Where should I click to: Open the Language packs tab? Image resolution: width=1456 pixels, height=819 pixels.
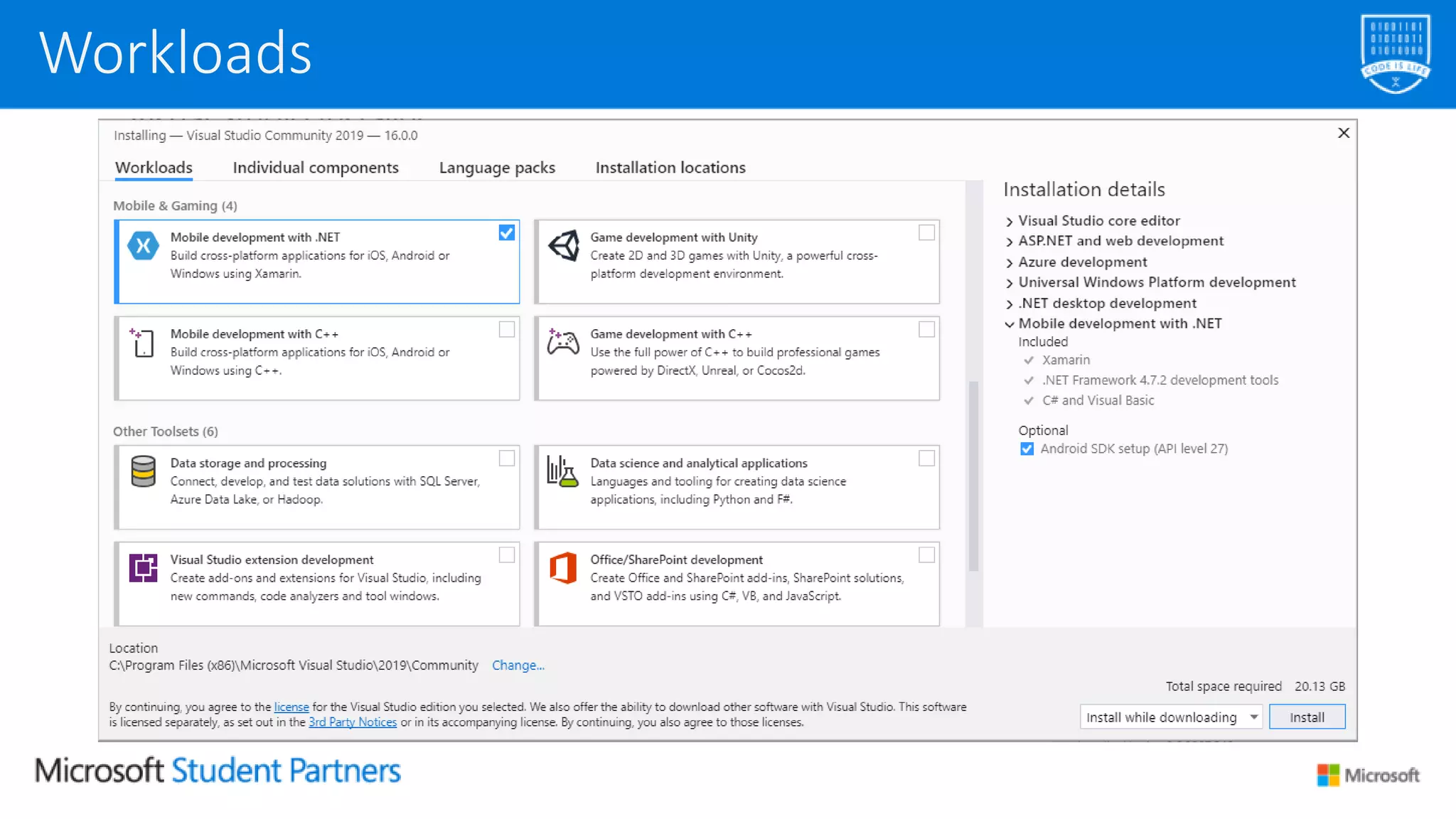pos(497,168)
